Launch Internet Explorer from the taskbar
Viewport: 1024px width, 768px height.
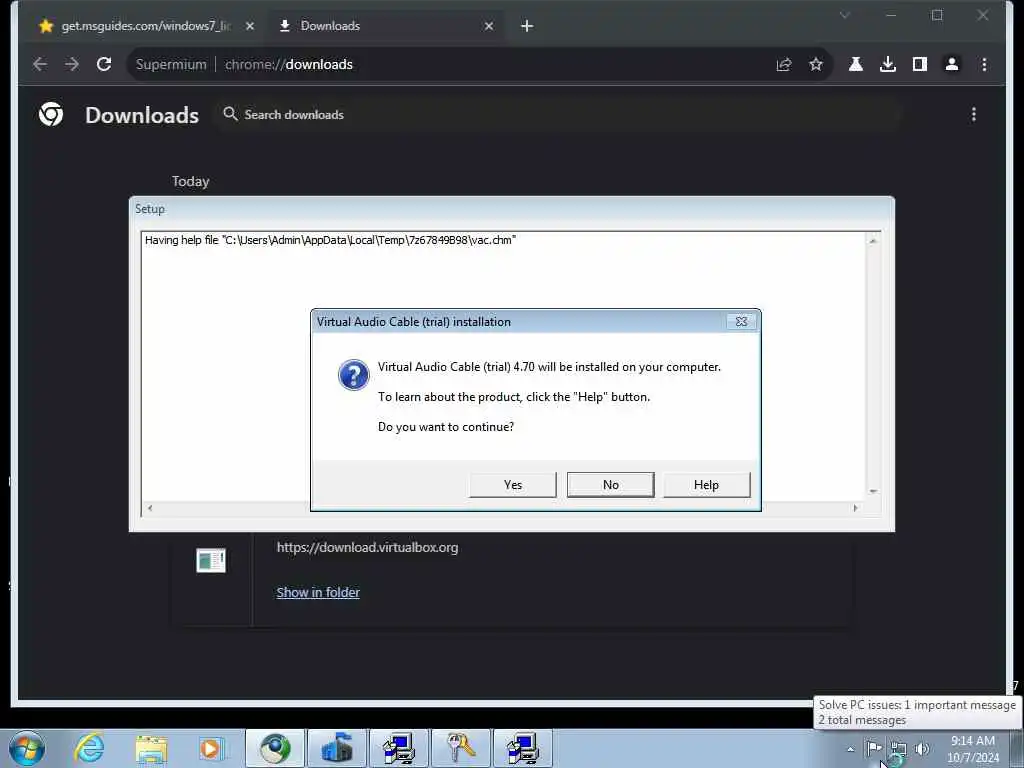click(89, 748)
